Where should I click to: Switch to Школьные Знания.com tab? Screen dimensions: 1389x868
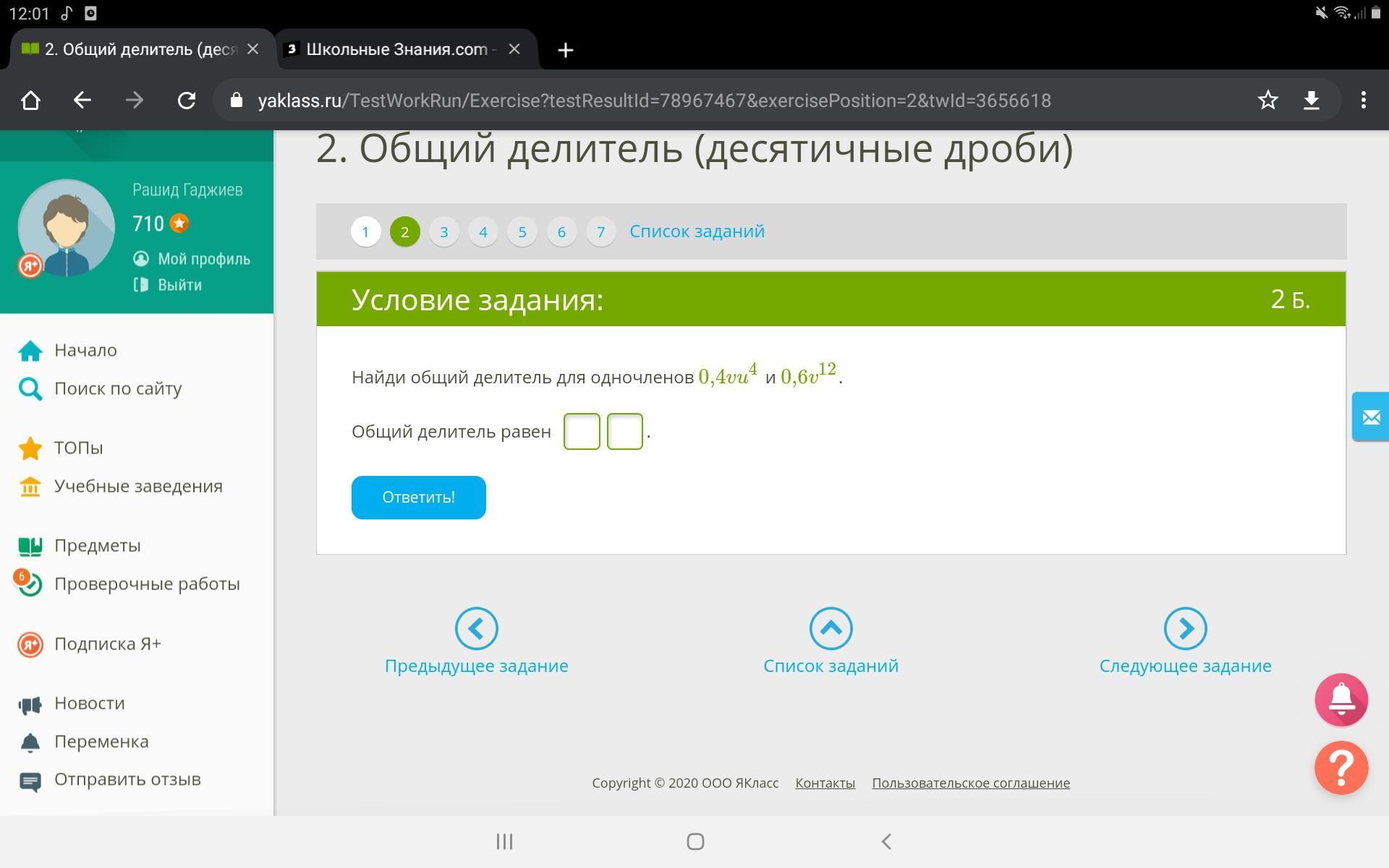396,50
